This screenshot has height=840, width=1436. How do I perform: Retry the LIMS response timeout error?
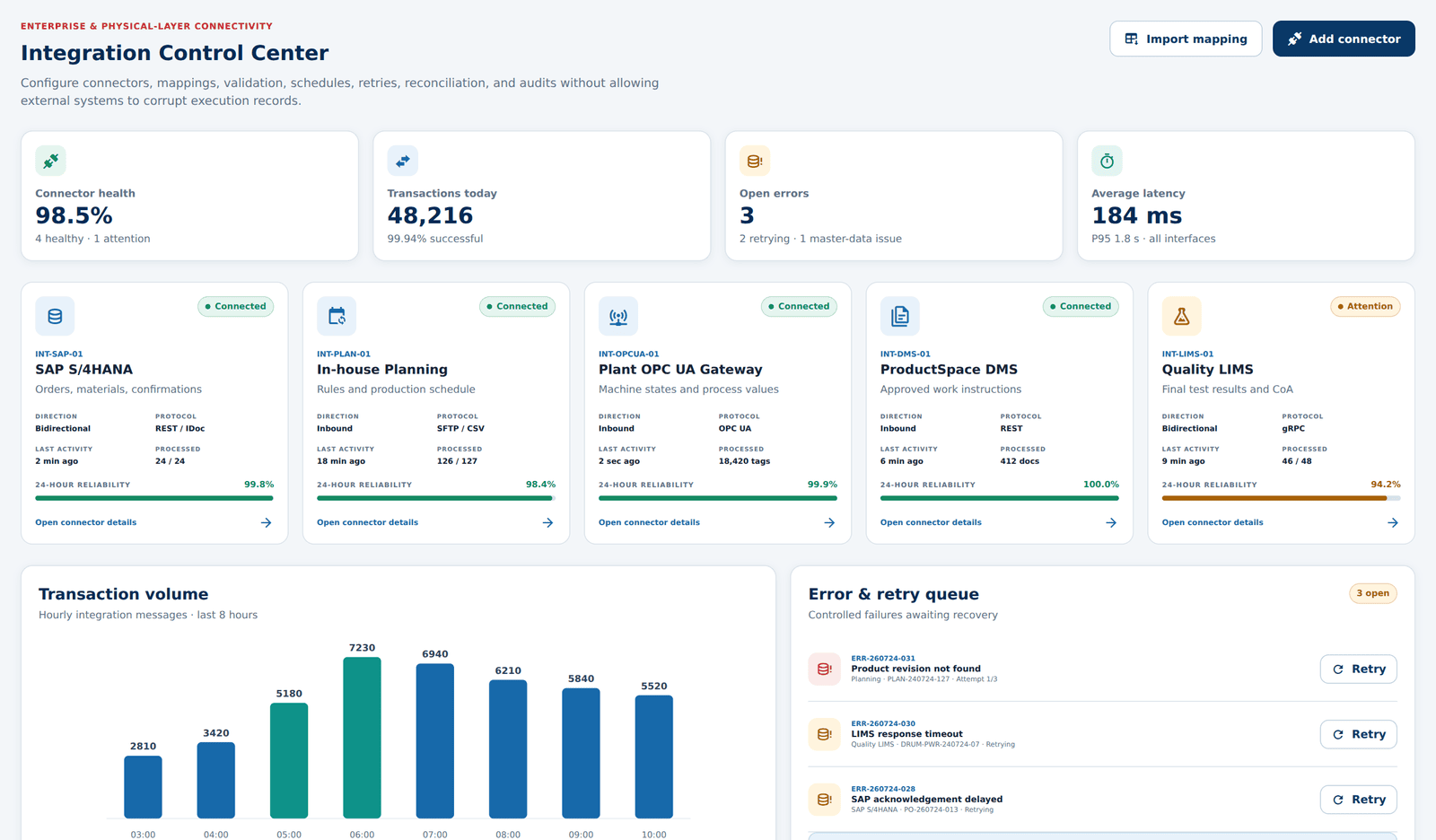(1359, 734)
